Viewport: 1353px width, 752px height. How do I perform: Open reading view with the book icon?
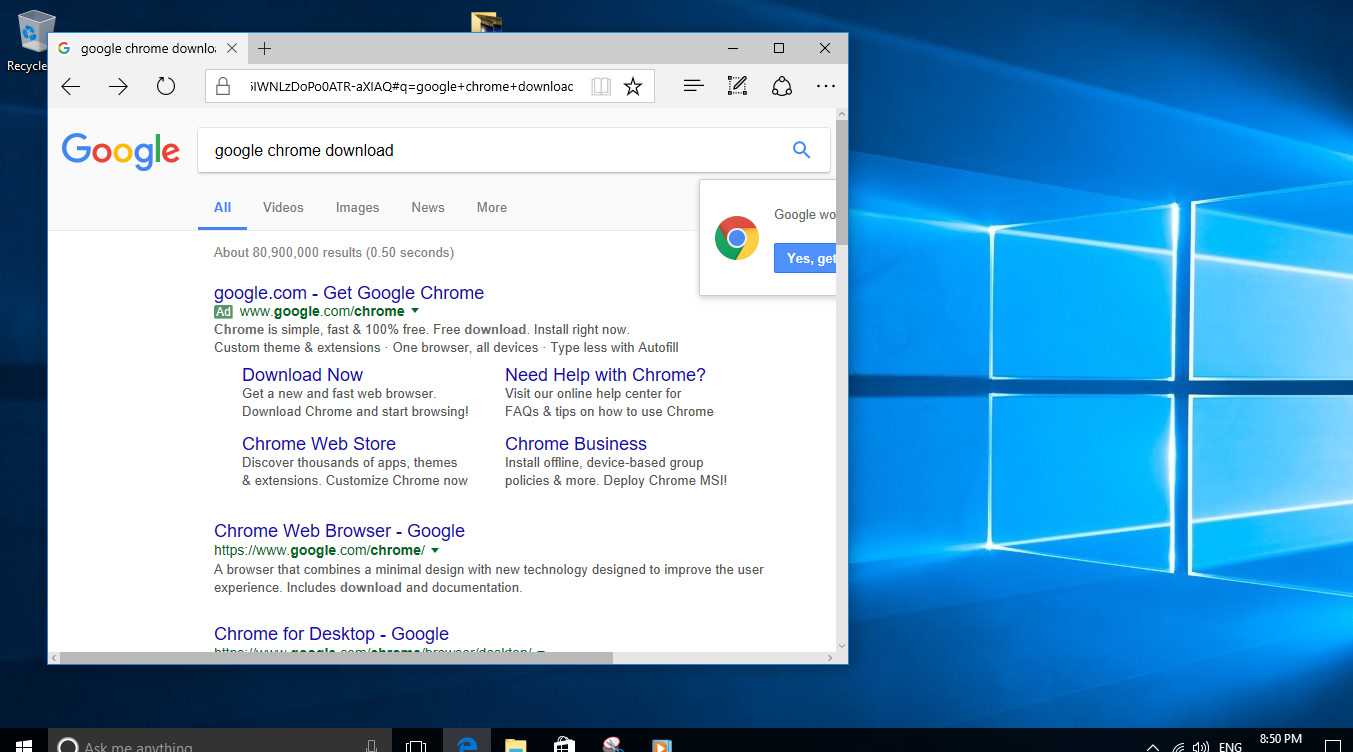click(x=601, y=87)
